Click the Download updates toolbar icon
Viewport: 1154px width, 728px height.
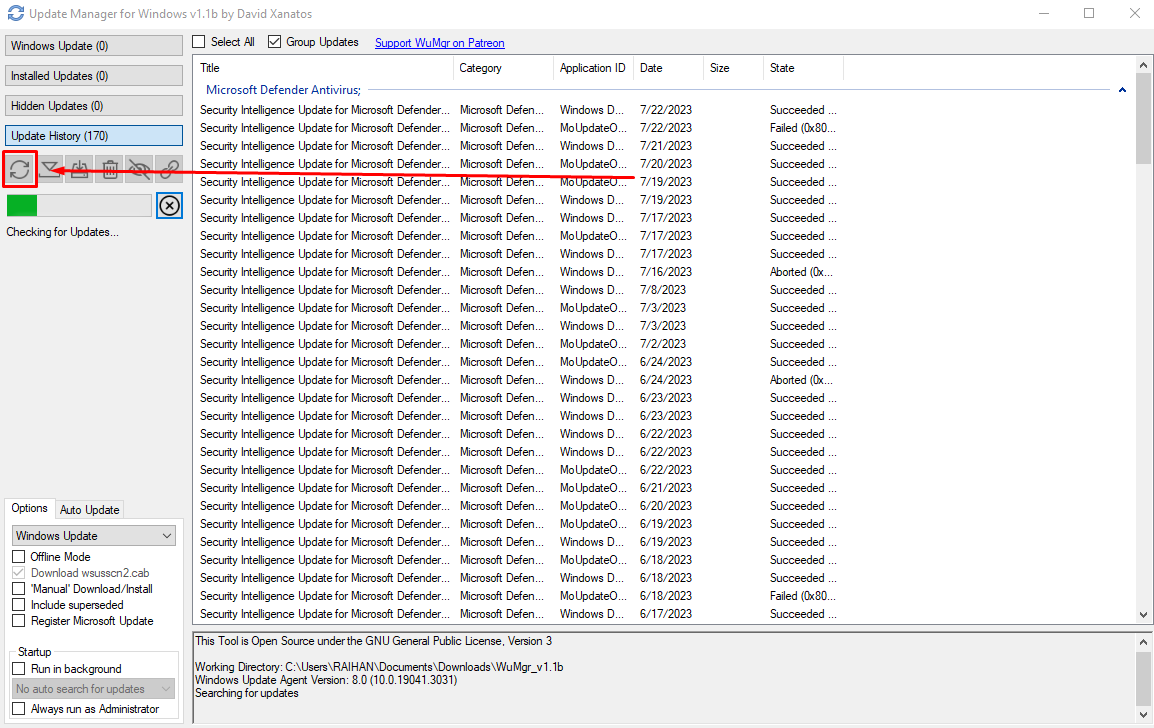coord(50,170)
